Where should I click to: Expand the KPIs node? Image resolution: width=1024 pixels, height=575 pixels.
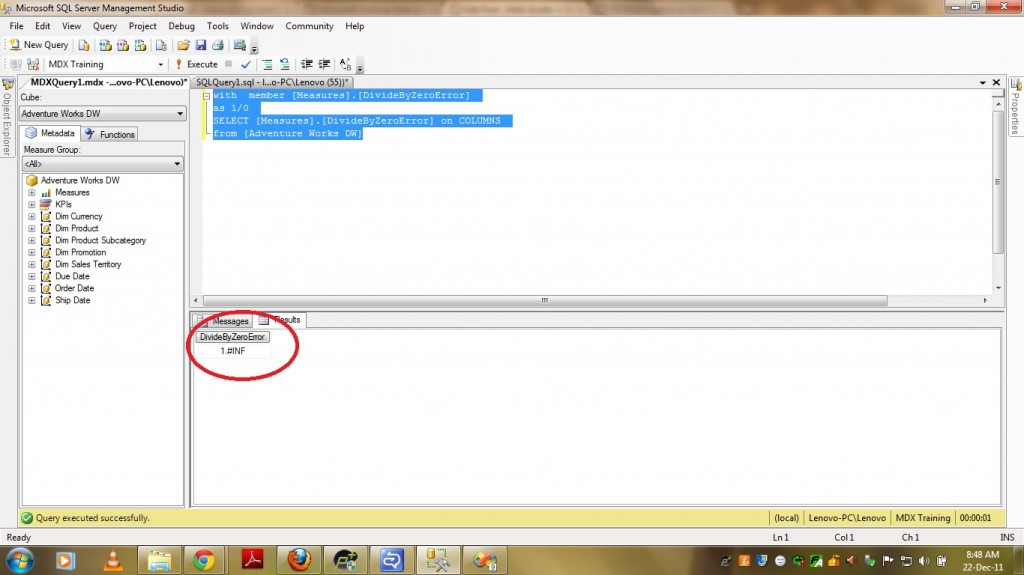(x=31, y=205)
